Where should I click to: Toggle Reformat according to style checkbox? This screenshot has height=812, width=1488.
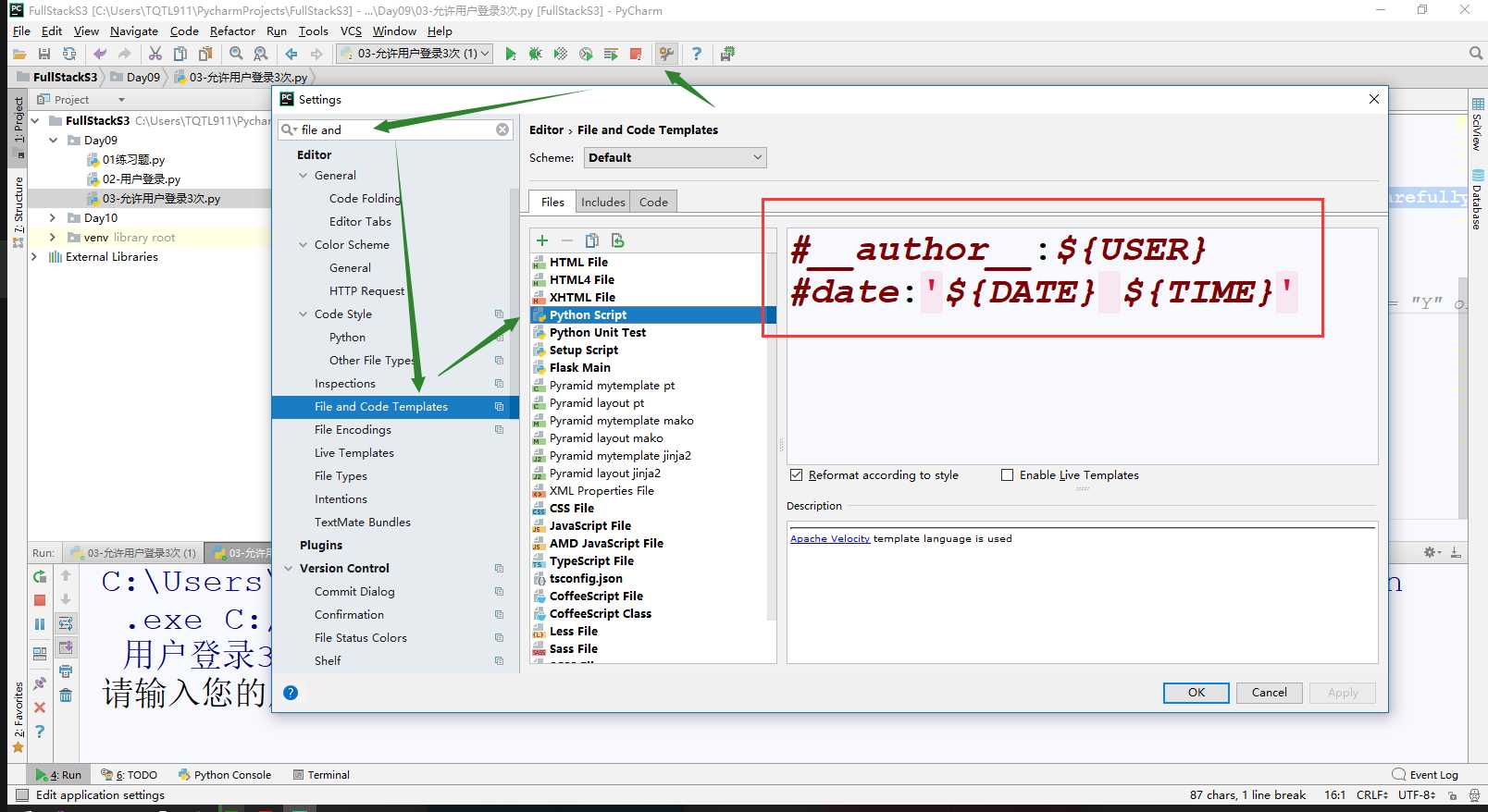click(x=796, y=475)
